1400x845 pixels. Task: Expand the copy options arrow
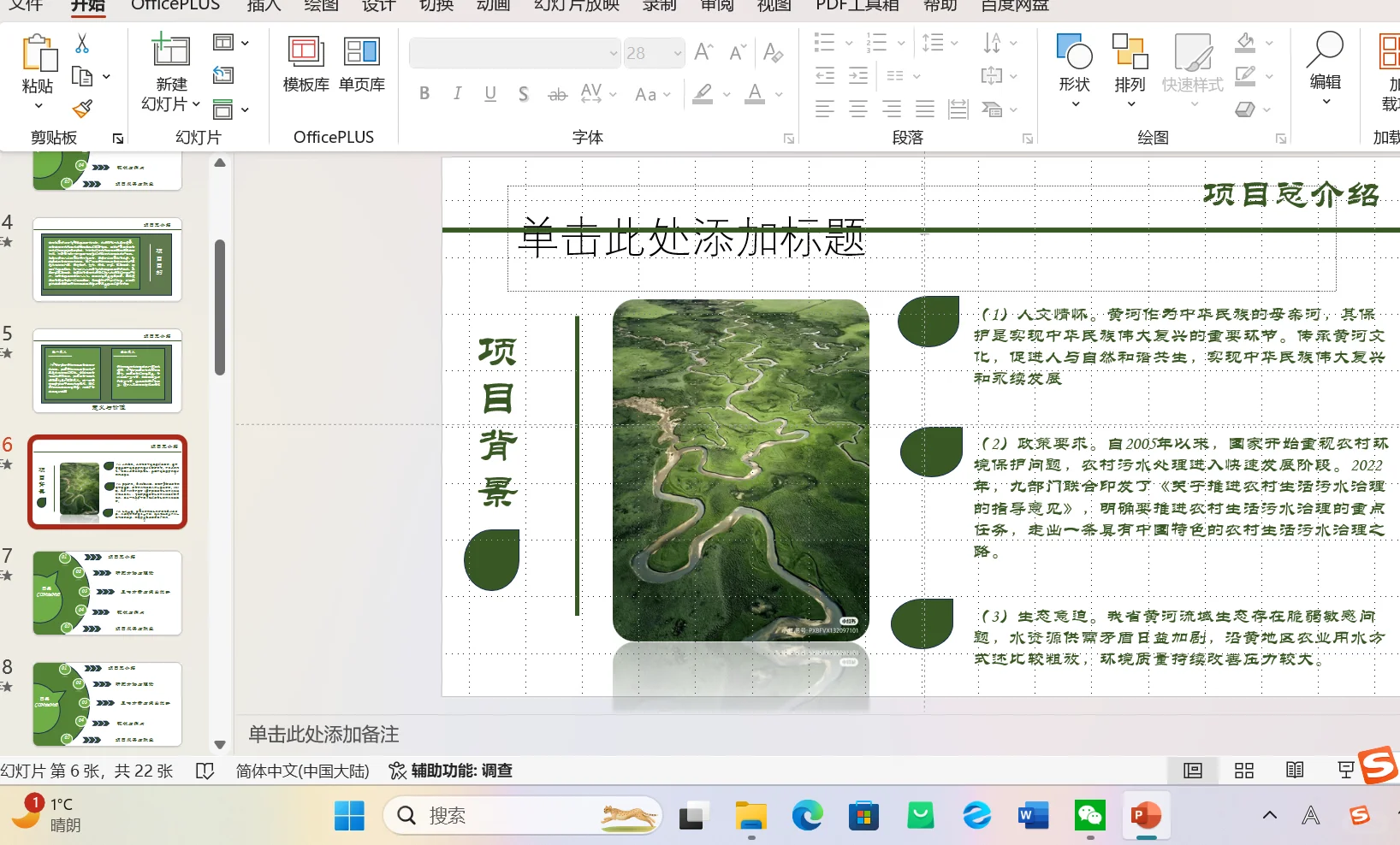[106, 76]
